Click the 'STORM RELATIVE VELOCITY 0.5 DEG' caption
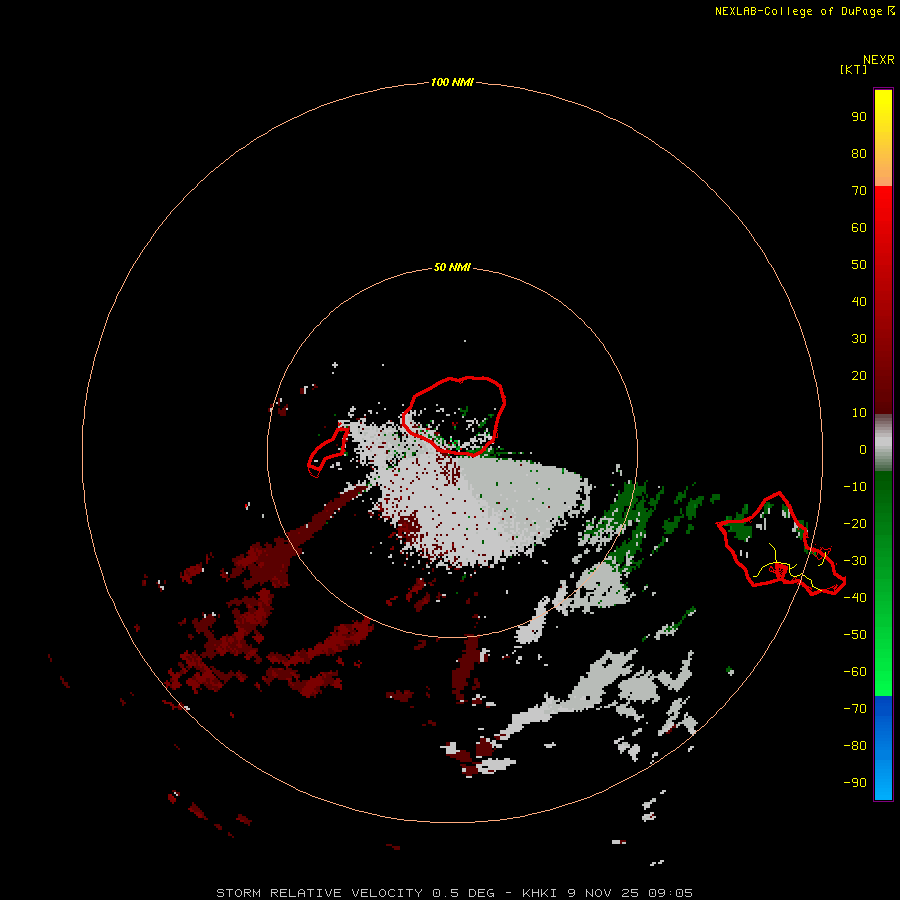The width and height of the screenshot is (900, 900). [355, 893]
